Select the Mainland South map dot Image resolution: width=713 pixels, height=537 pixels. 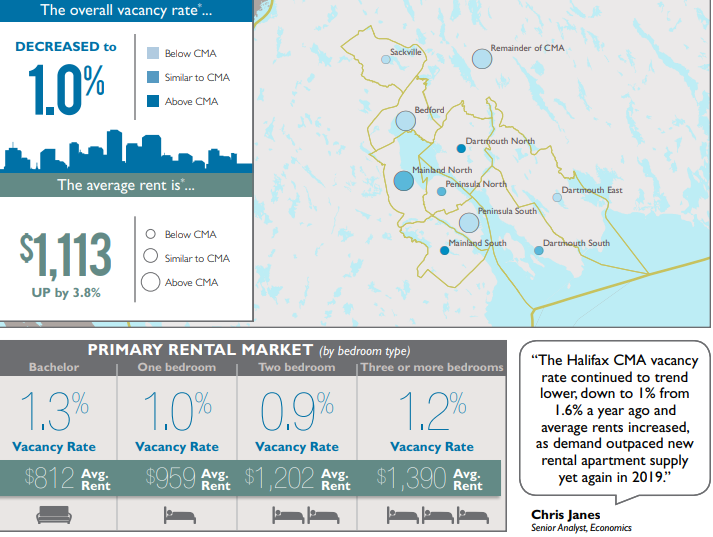tap(445, 251)
